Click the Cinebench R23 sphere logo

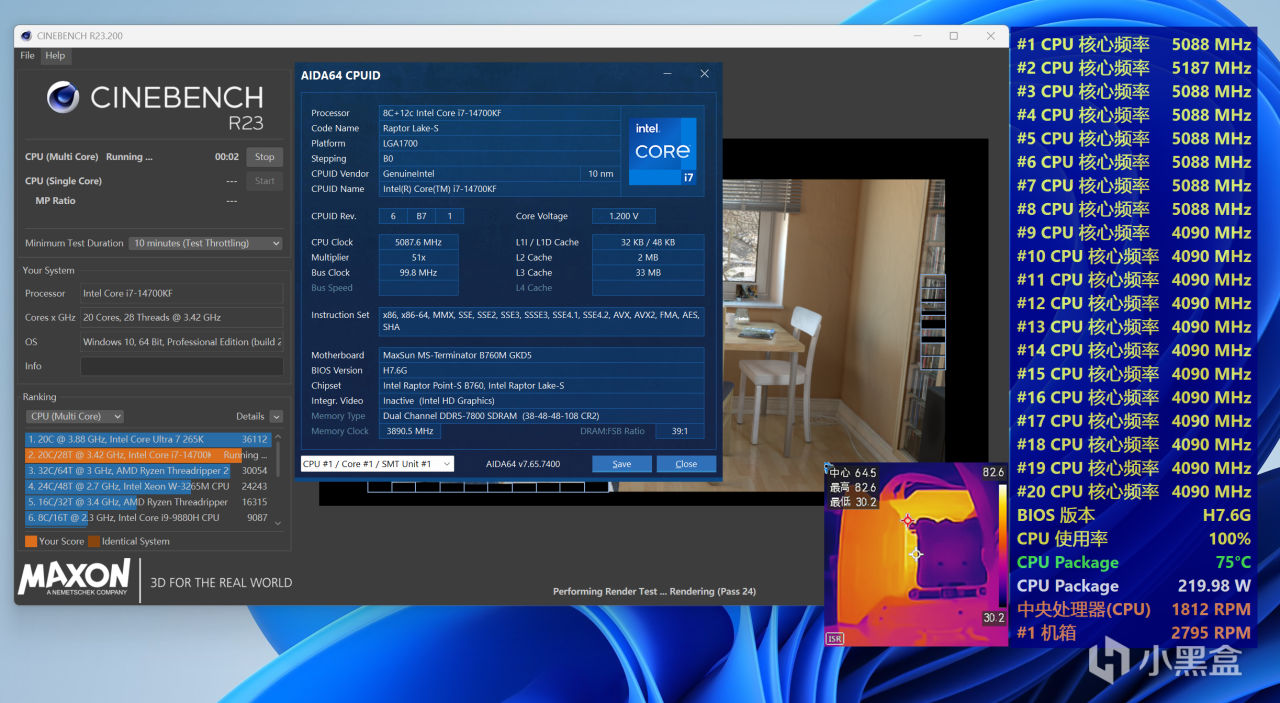(62, 97)
